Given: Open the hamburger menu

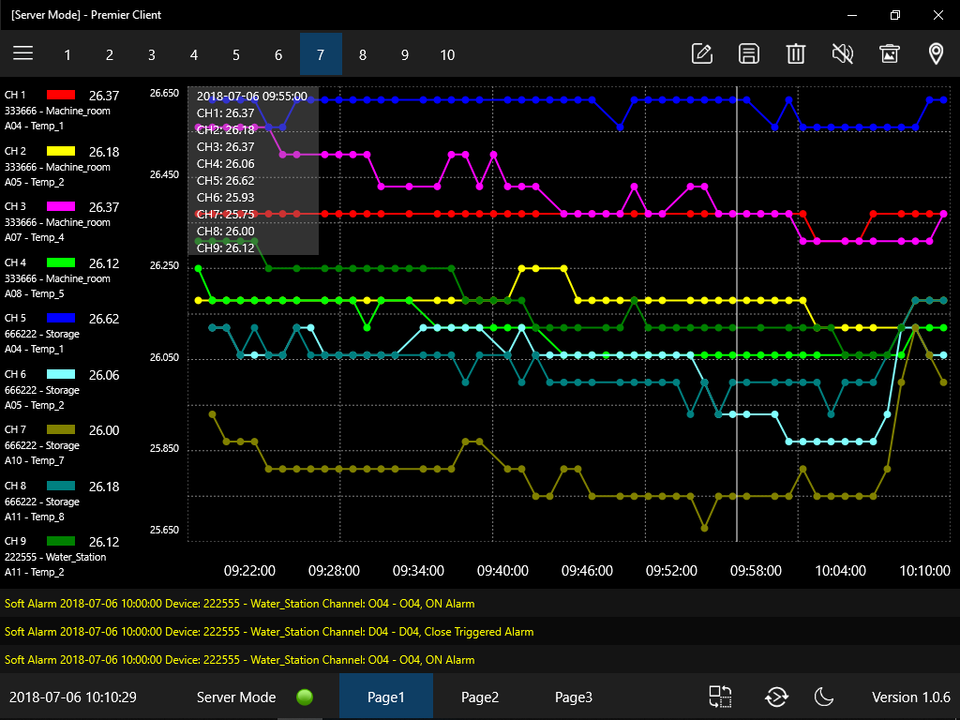Looking at the screenshot, I should point(23,54).
